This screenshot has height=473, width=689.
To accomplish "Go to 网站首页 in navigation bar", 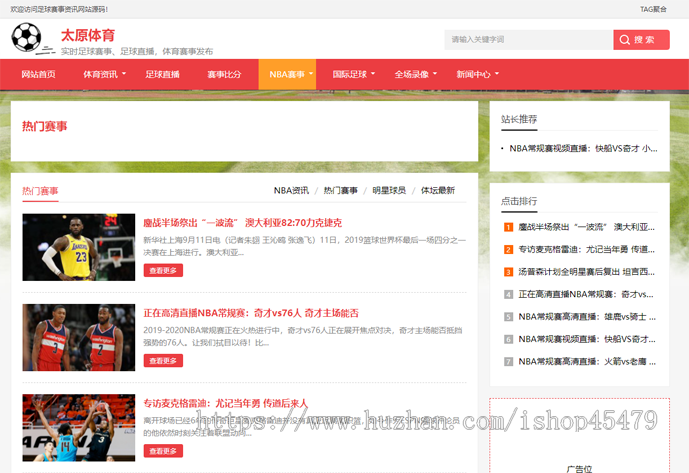I will (x=39, y=74).
